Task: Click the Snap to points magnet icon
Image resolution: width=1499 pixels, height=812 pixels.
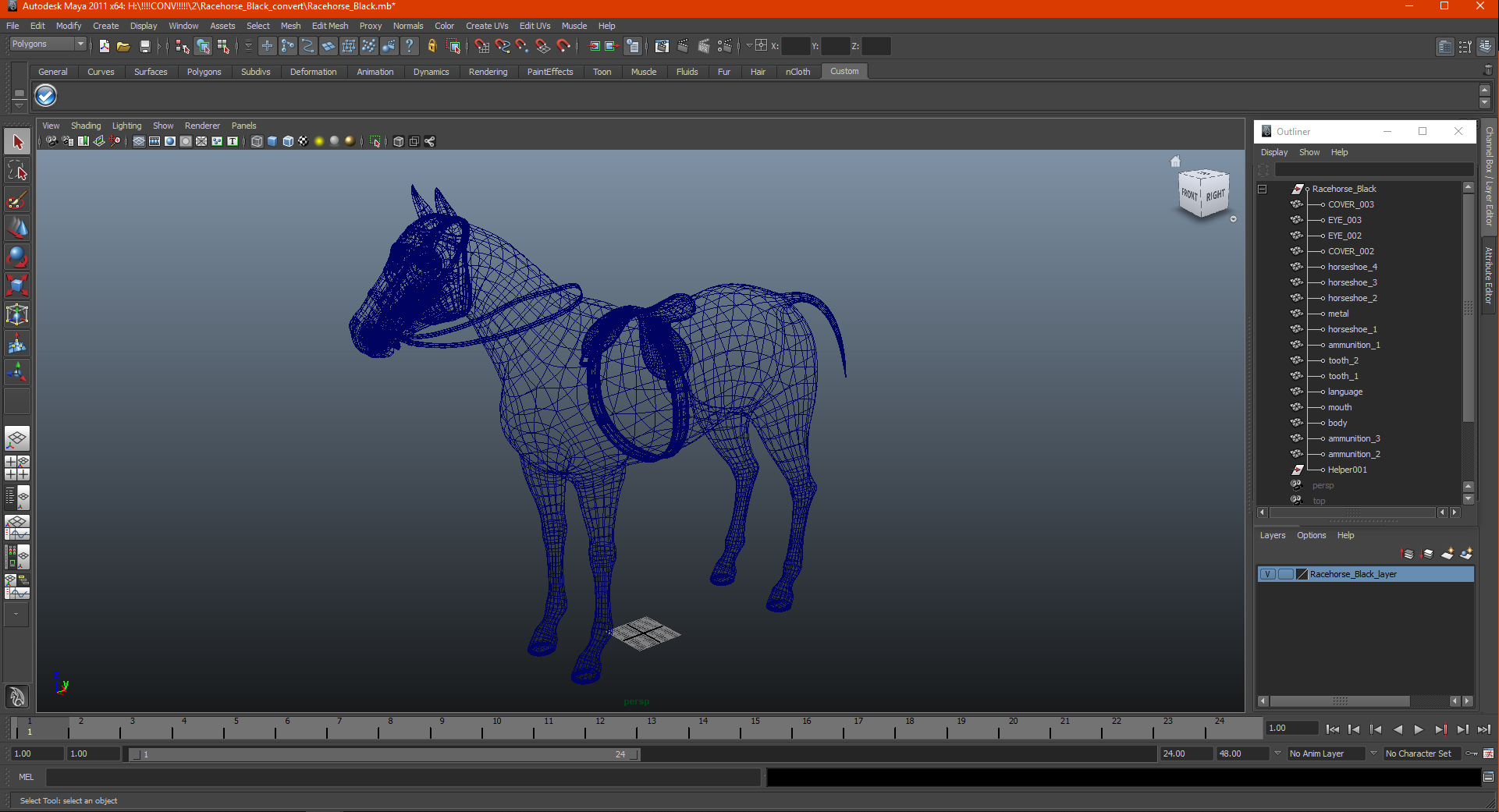Action: pyautogui.click(x=522, y=46)
